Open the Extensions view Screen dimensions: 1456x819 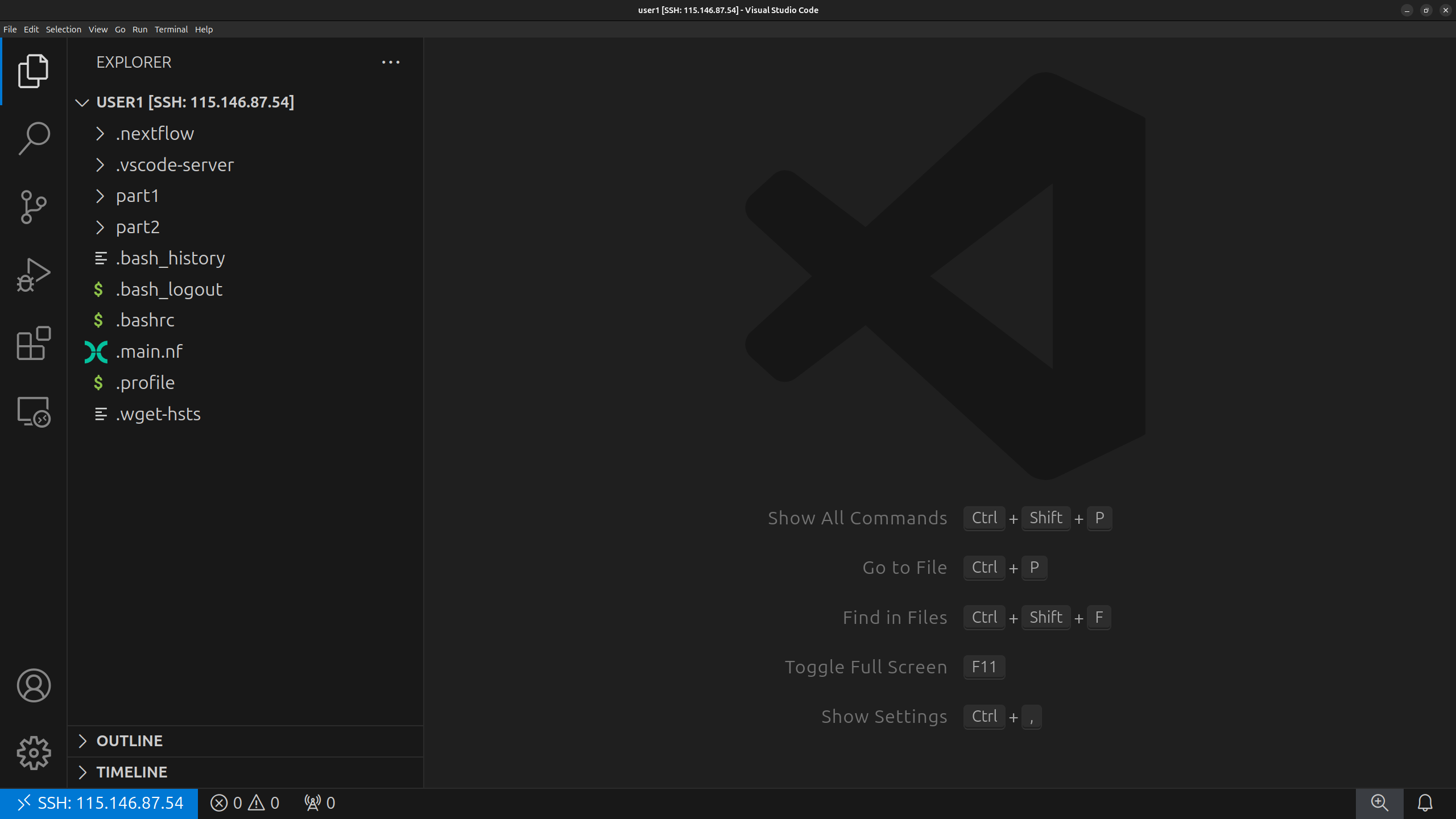click(x=34, y=343)
